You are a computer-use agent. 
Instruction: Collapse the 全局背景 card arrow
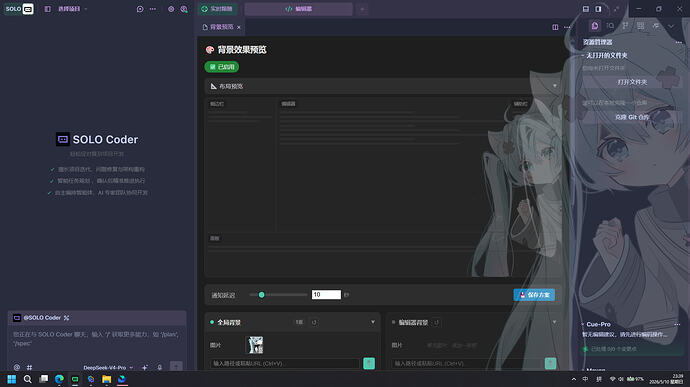(373, 322)
